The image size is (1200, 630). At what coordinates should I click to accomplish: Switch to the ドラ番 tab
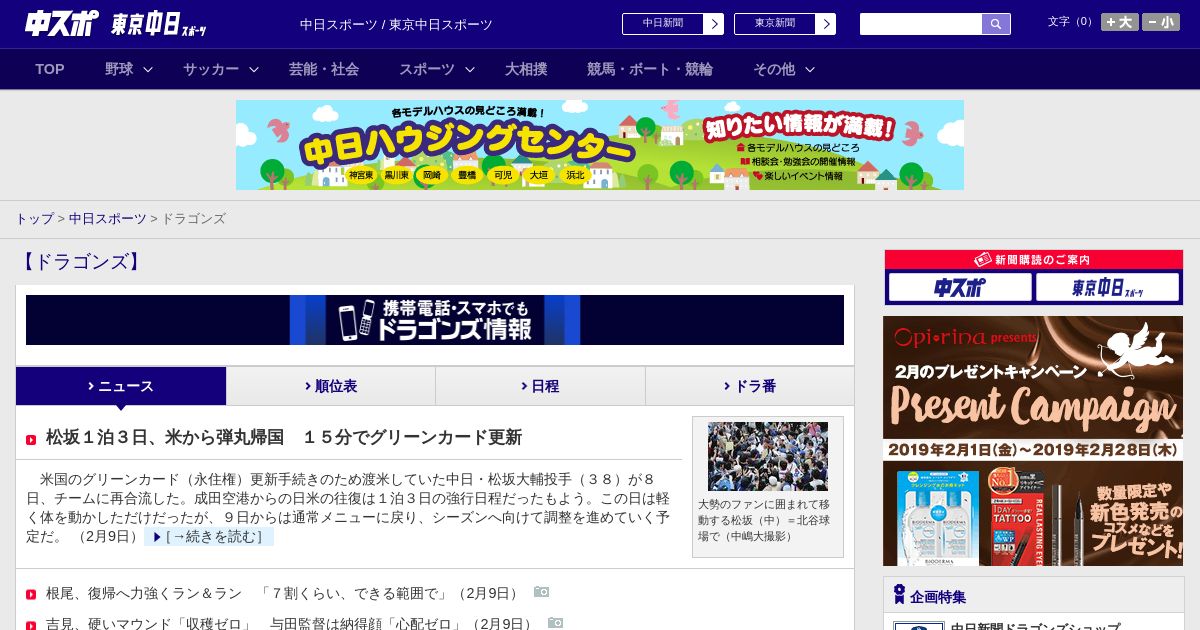point(750,386)
